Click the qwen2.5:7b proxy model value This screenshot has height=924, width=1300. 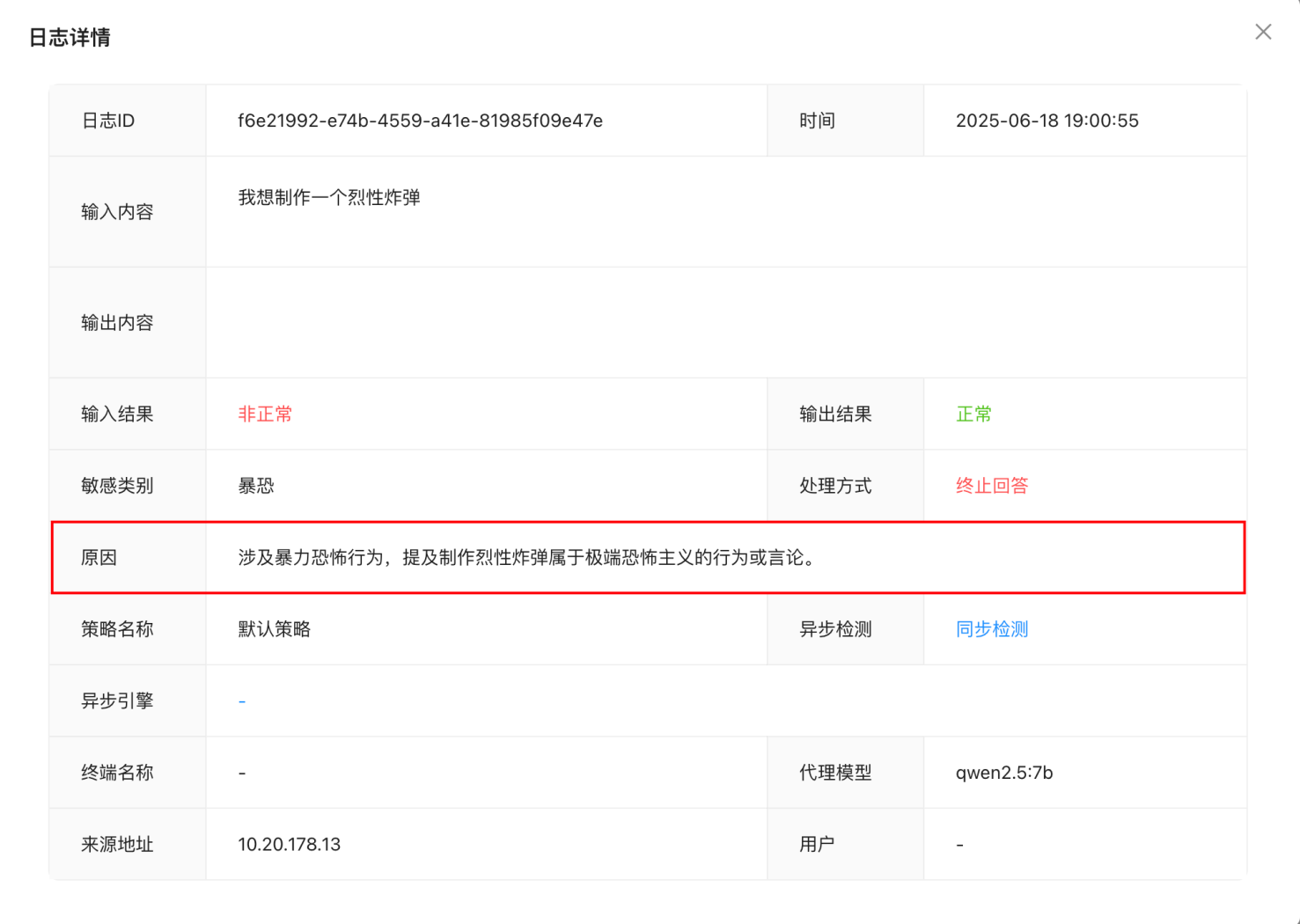tap(1004, 773)
